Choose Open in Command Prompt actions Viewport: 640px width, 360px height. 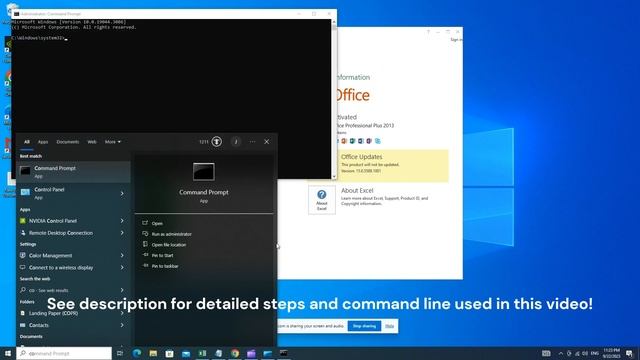[157, 224]
